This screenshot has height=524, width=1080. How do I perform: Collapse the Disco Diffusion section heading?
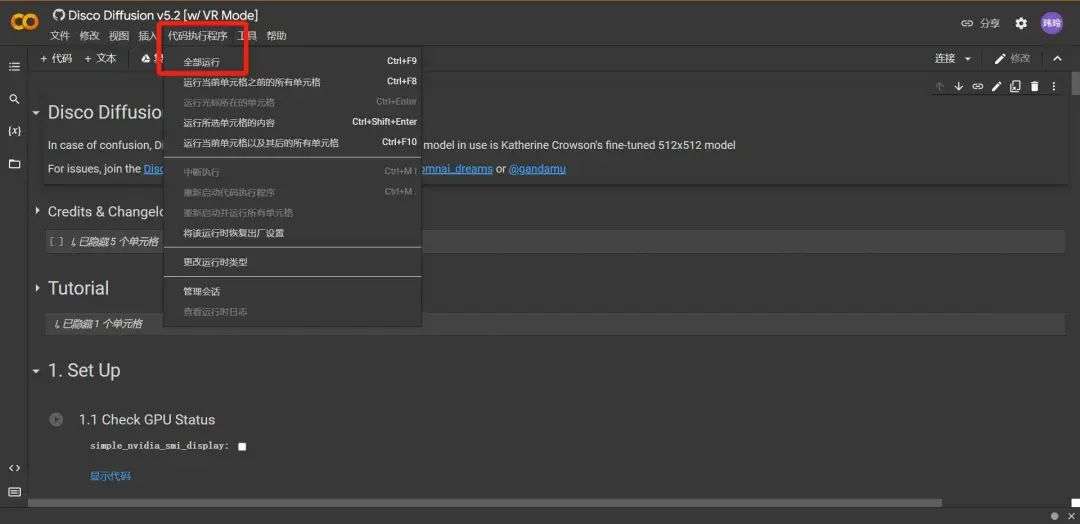coord(37,113)
